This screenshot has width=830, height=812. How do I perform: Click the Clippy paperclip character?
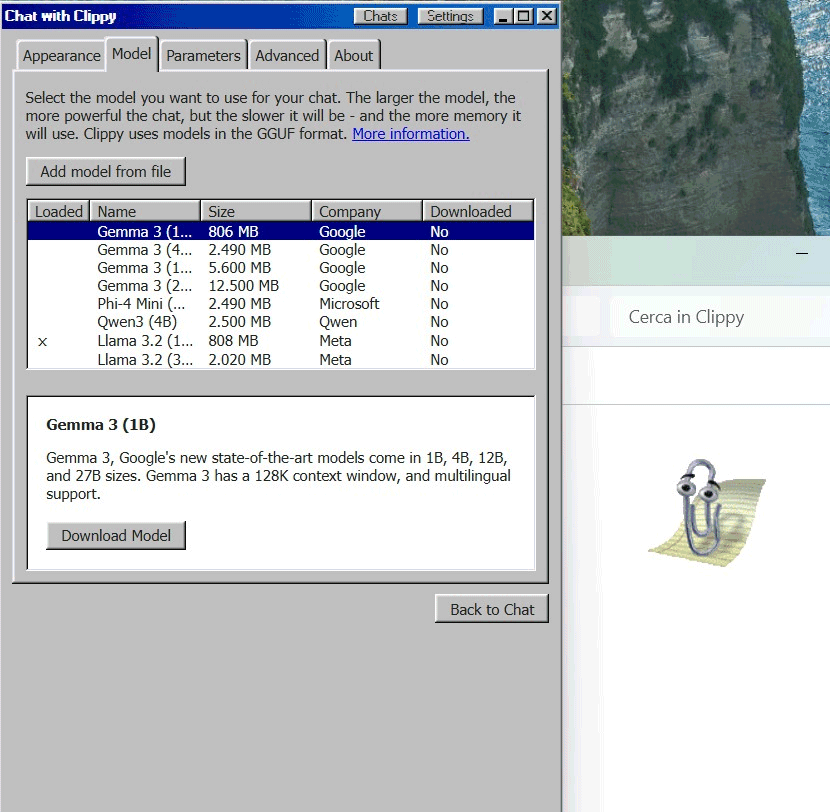click(x=707, y=511)
